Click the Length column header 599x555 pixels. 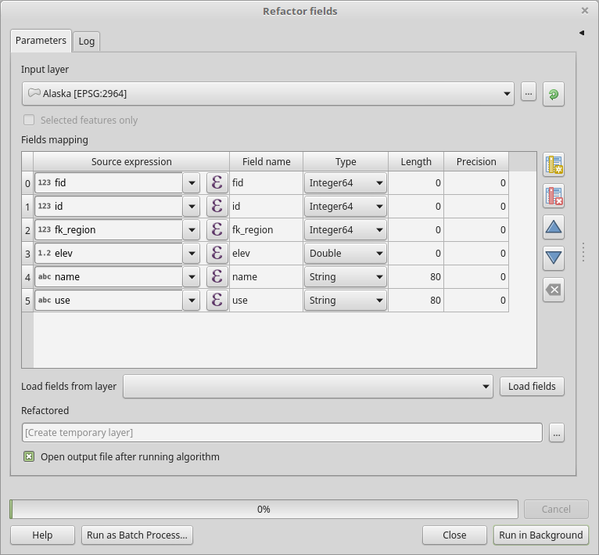click(416, 162)
